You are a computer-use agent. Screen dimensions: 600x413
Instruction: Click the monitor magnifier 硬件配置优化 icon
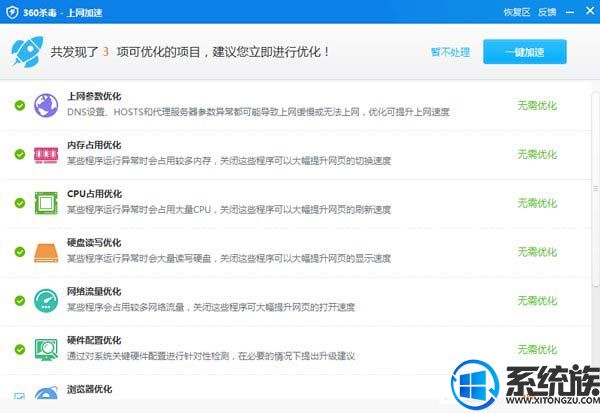[46, 349]
